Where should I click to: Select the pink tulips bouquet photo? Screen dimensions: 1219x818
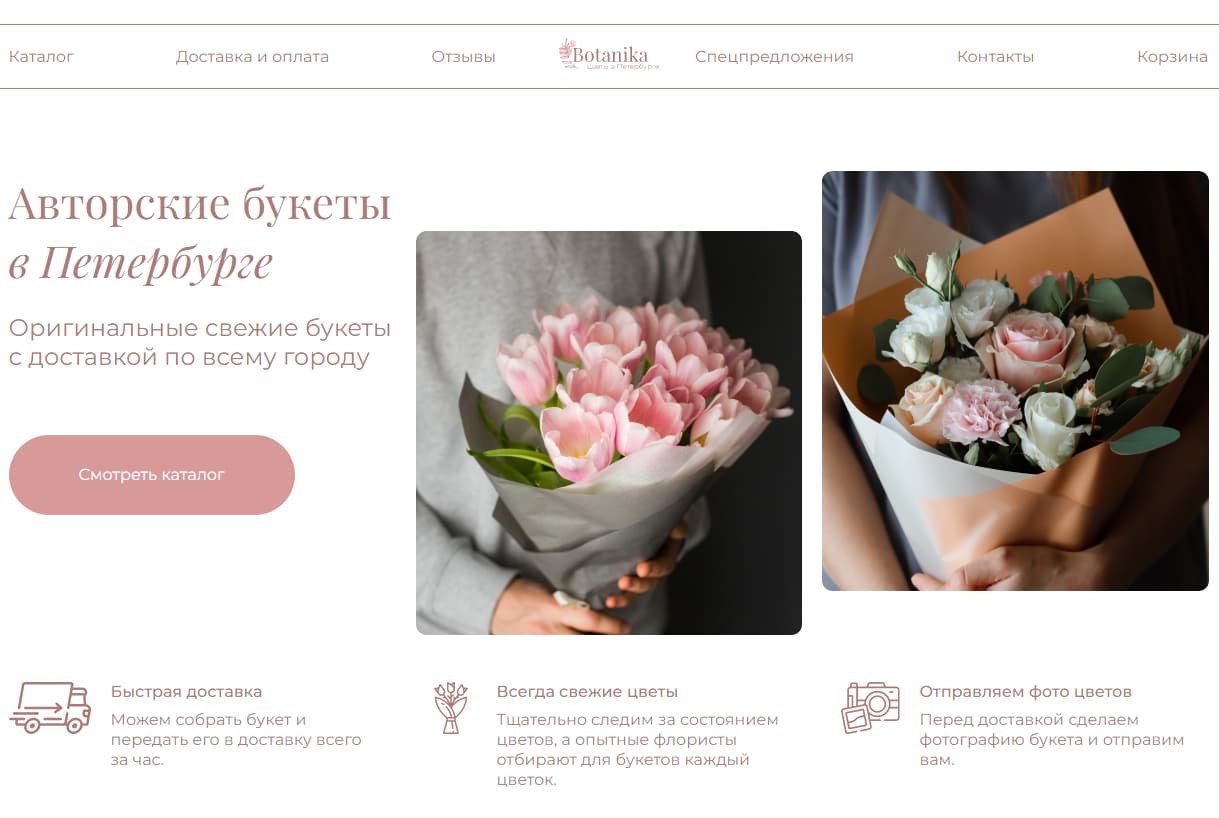(x=609, y=433)
